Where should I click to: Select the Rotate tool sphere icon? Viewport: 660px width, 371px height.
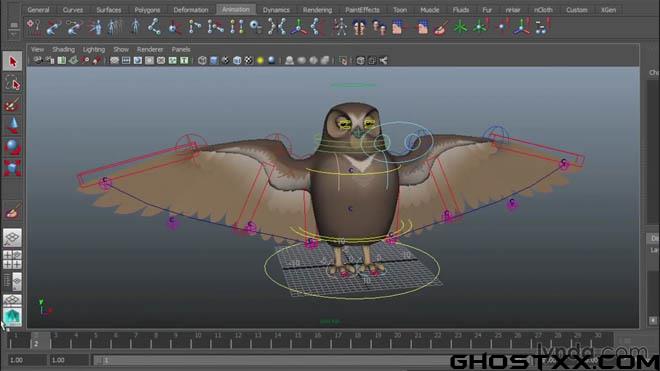pyautogui.click(x=12, y=147)
